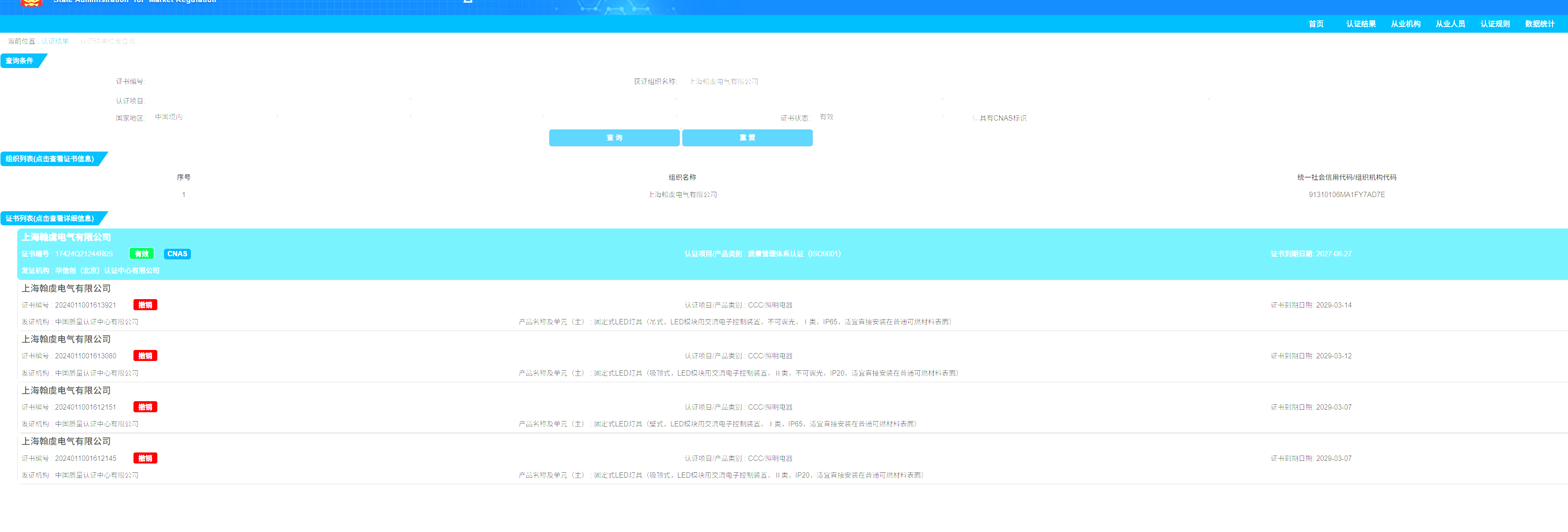1568x532 pixels.
Task: Open the 国家地区 dropdown showing 中国境内
Action: pyautogui.click(x=213, y=117)
